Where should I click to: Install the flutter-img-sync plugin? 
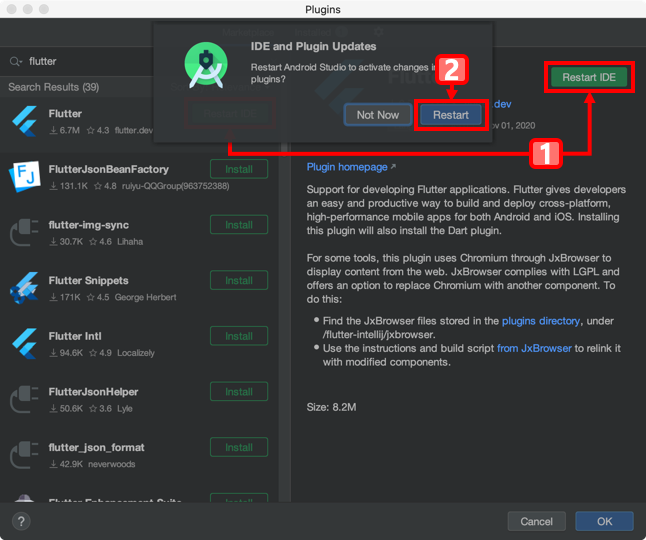(x=239, y=225)
